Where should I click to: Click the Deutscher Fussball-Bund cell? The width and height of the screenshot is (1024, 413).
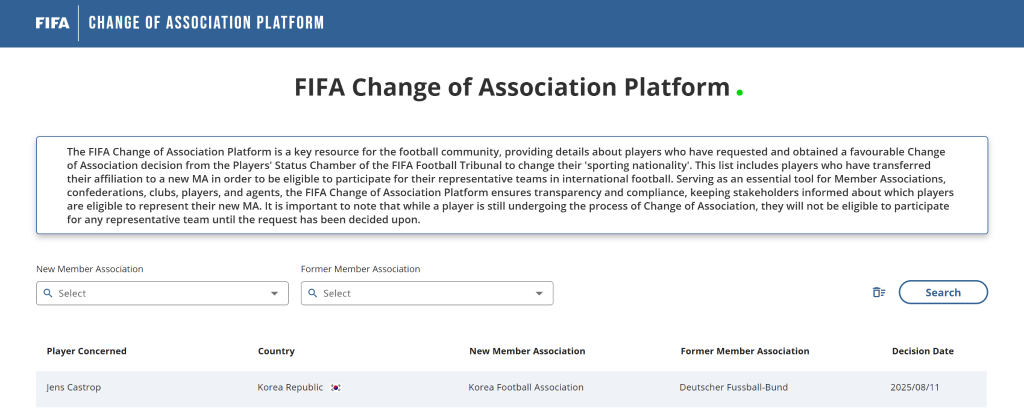tap(732, 387)
